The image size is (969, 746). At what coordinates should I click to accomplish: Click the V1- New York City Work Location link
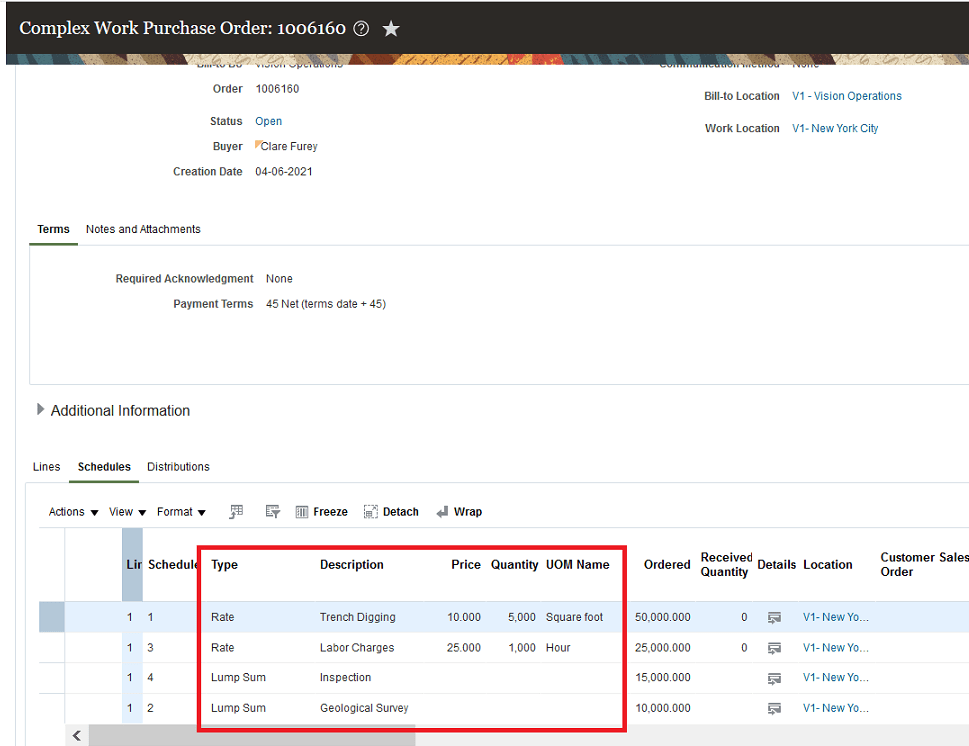835,128
